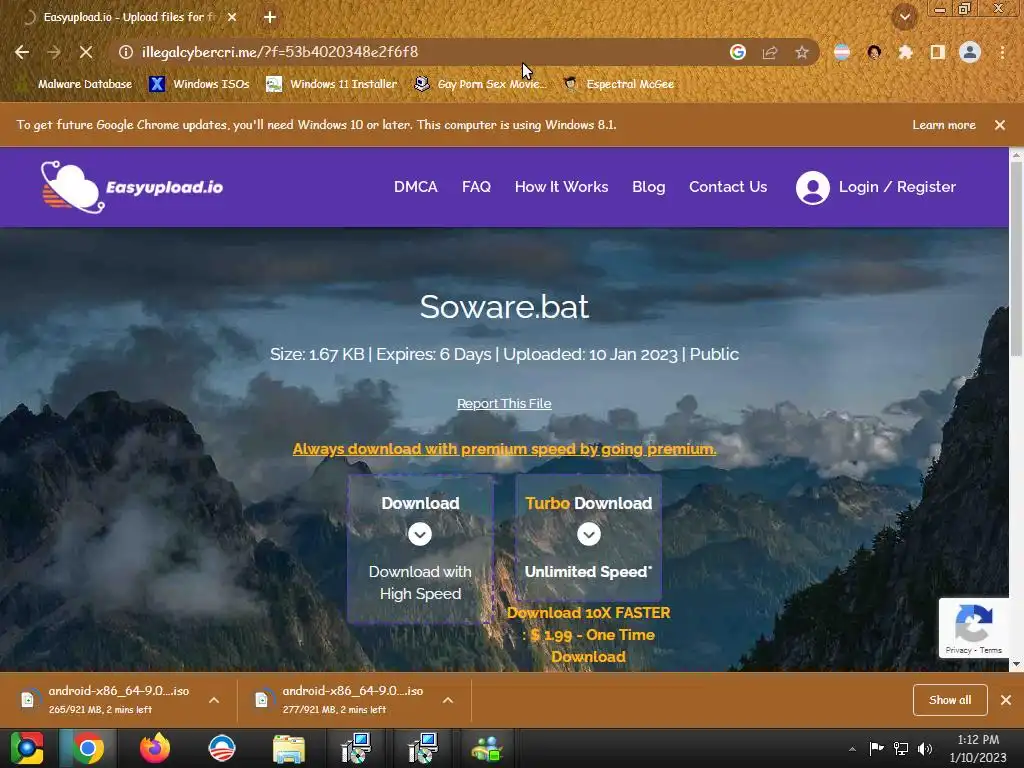Open the tab search dropdown
Image resolution: width=1024 pixels, height=768 pixels.
tap(904, 17)
